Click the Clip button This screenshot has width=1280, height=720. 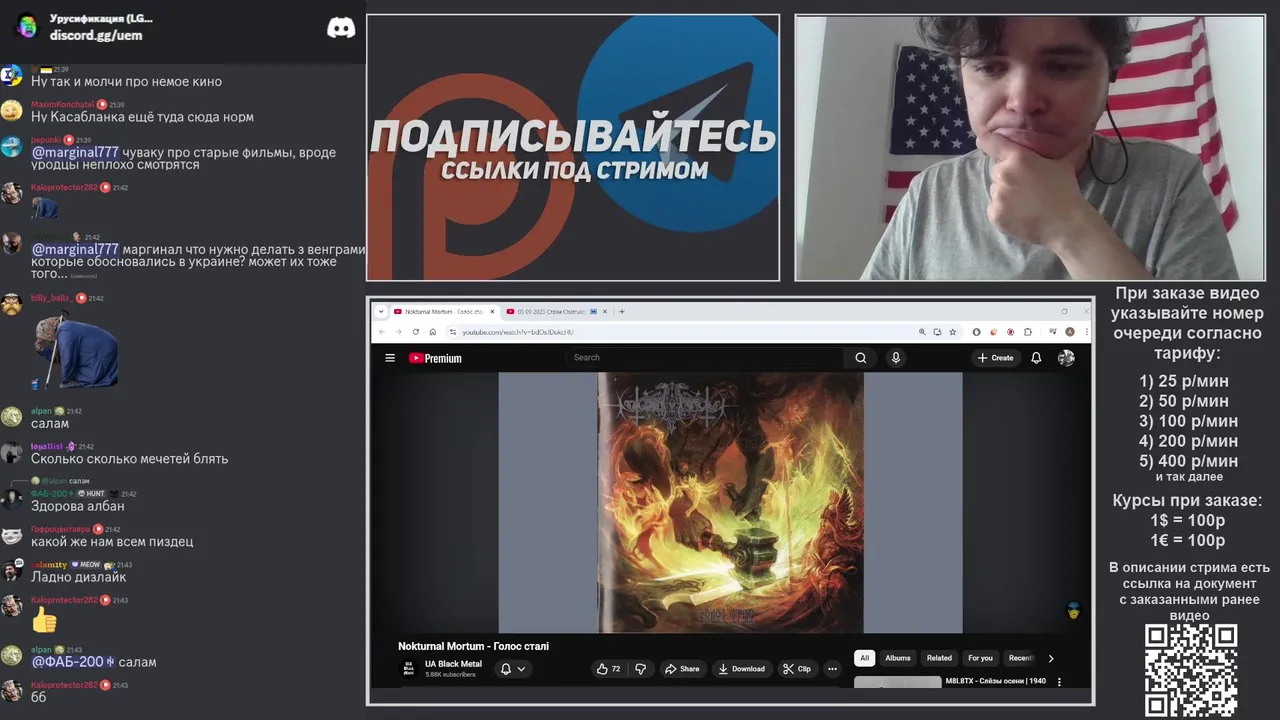tap(797, 669)
